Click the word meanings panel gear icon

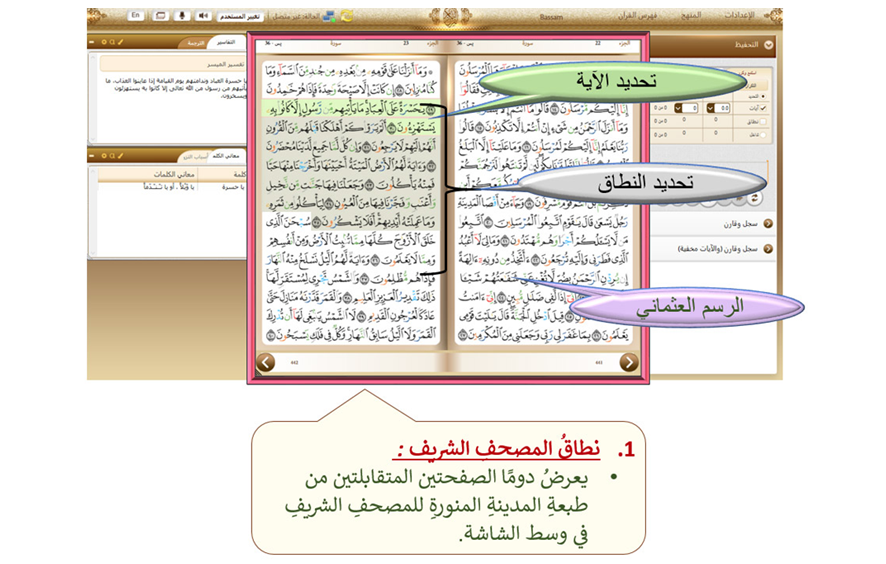104,155
